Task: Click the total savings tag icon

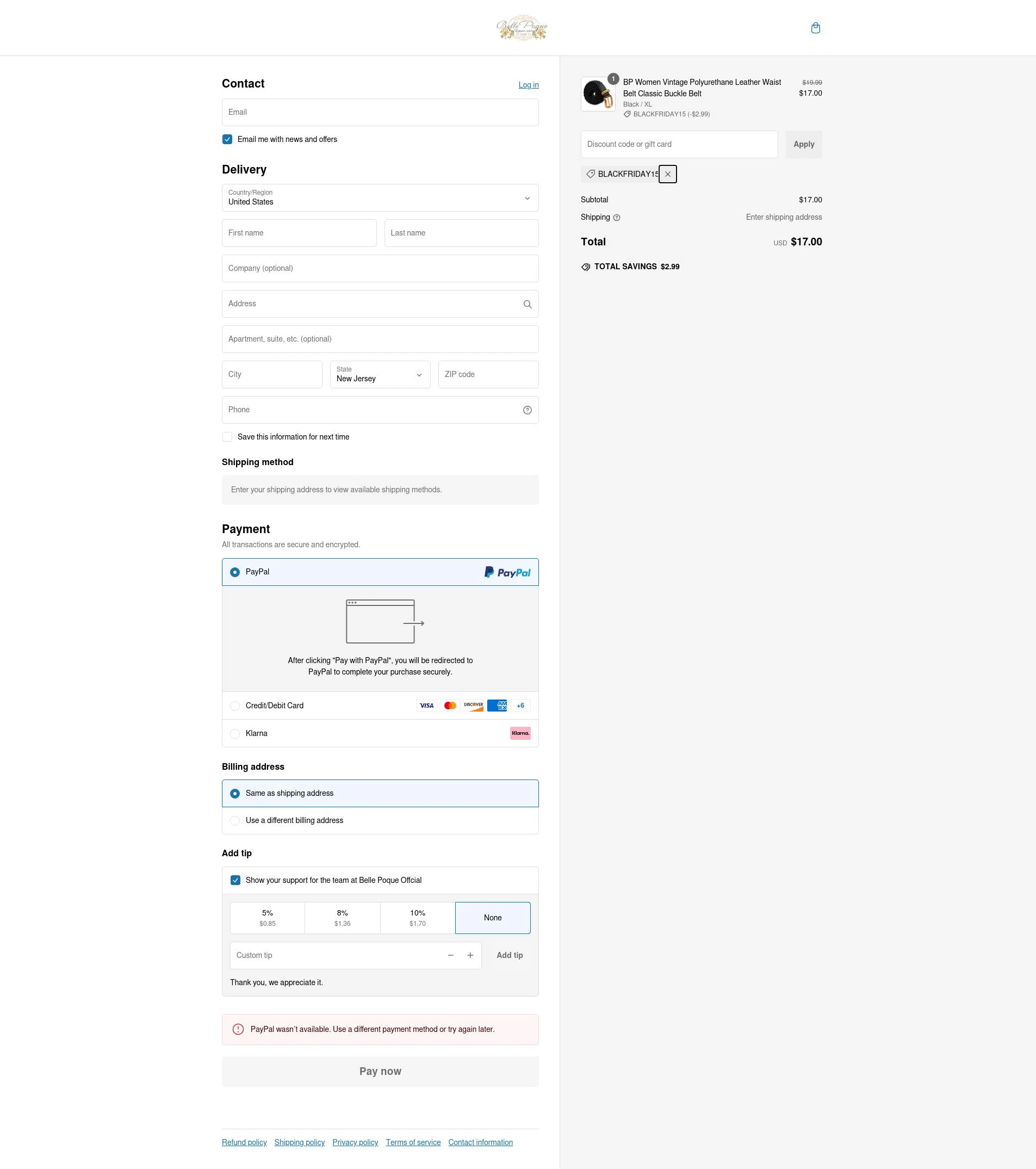Action: point(586,267)
